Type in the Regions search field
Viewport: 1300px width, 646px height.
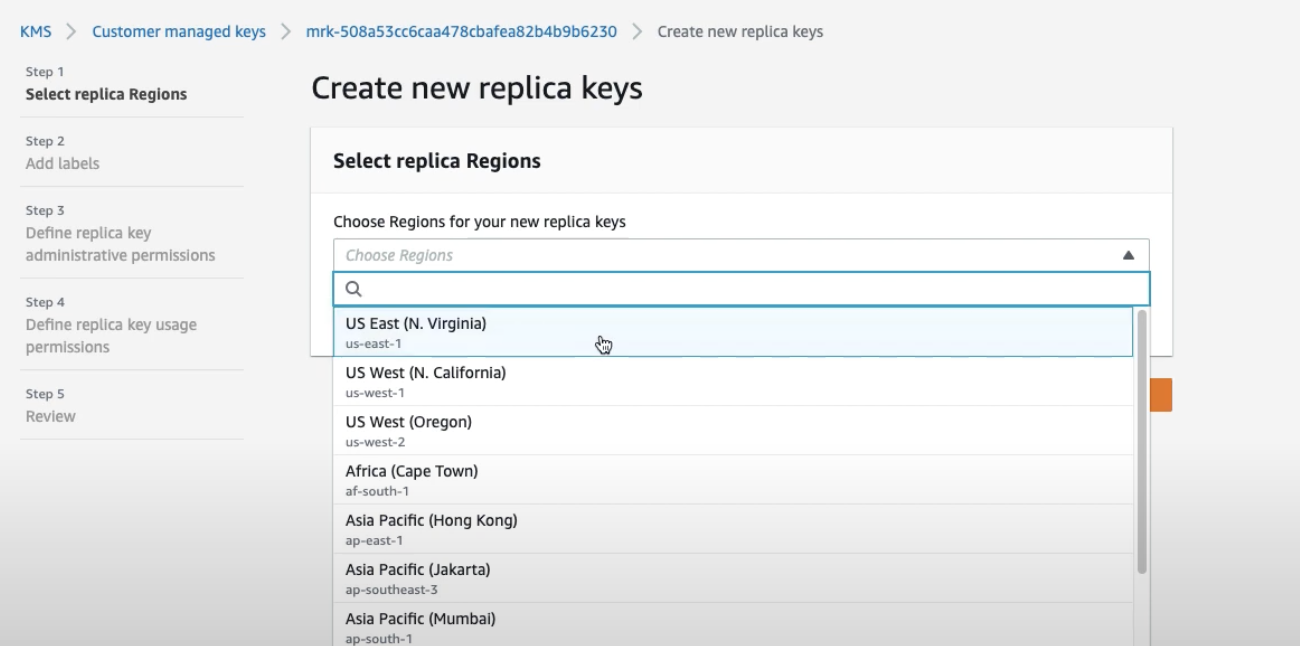[750, 289]
